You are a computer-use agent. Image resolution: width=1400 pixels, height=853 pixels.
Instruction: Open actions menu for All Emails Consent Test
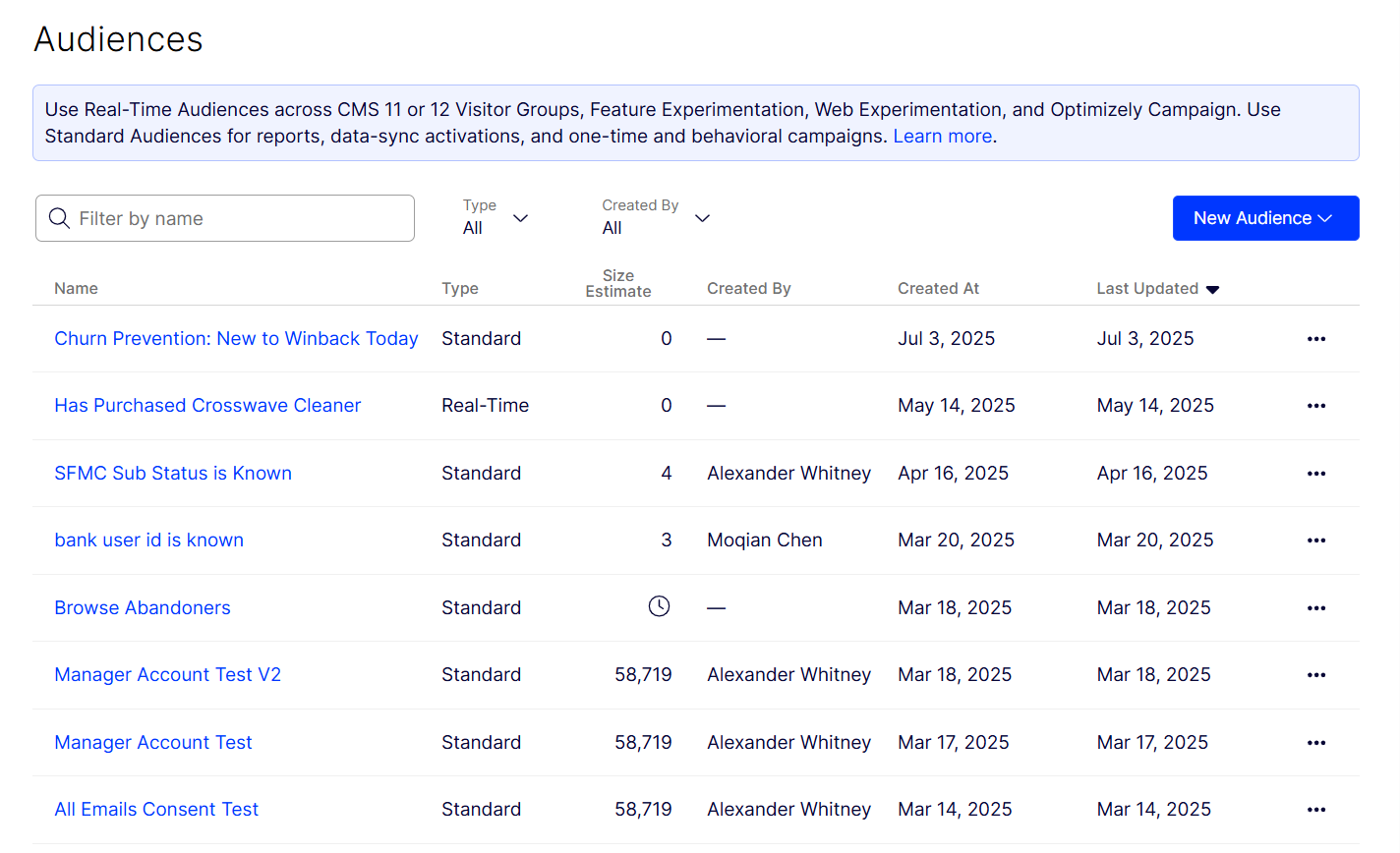point(1315,810)
